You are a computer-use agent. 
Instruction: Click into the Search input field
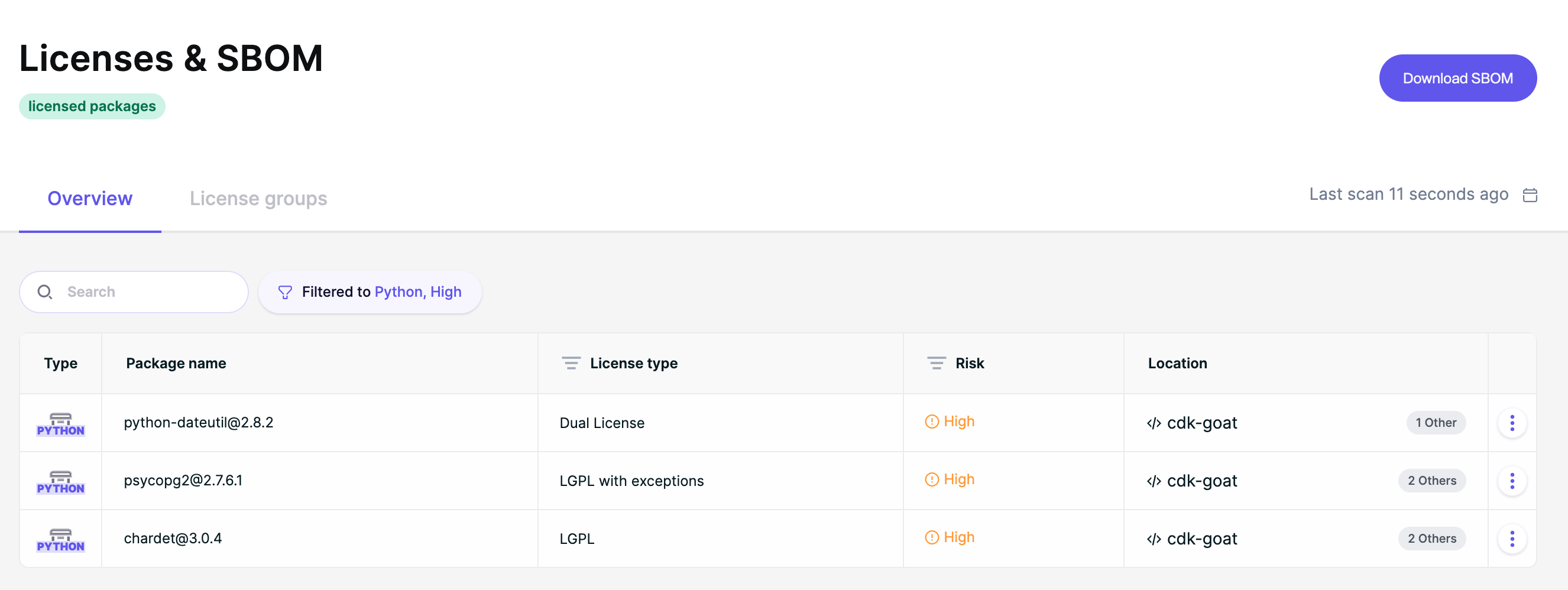(134, 291)
